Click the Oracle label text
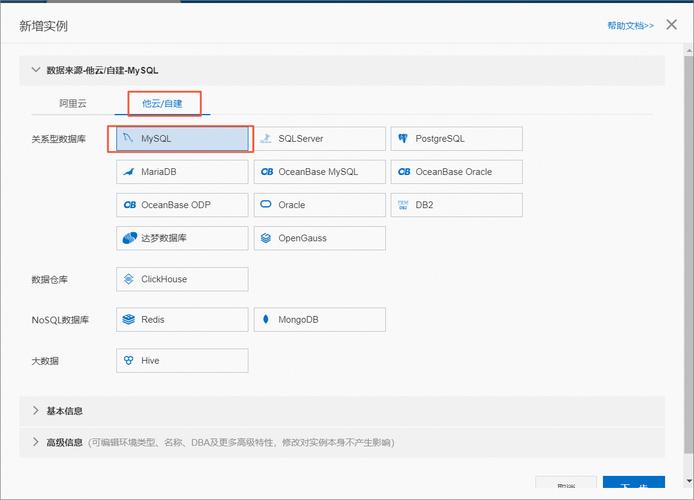 coord(292,205)
